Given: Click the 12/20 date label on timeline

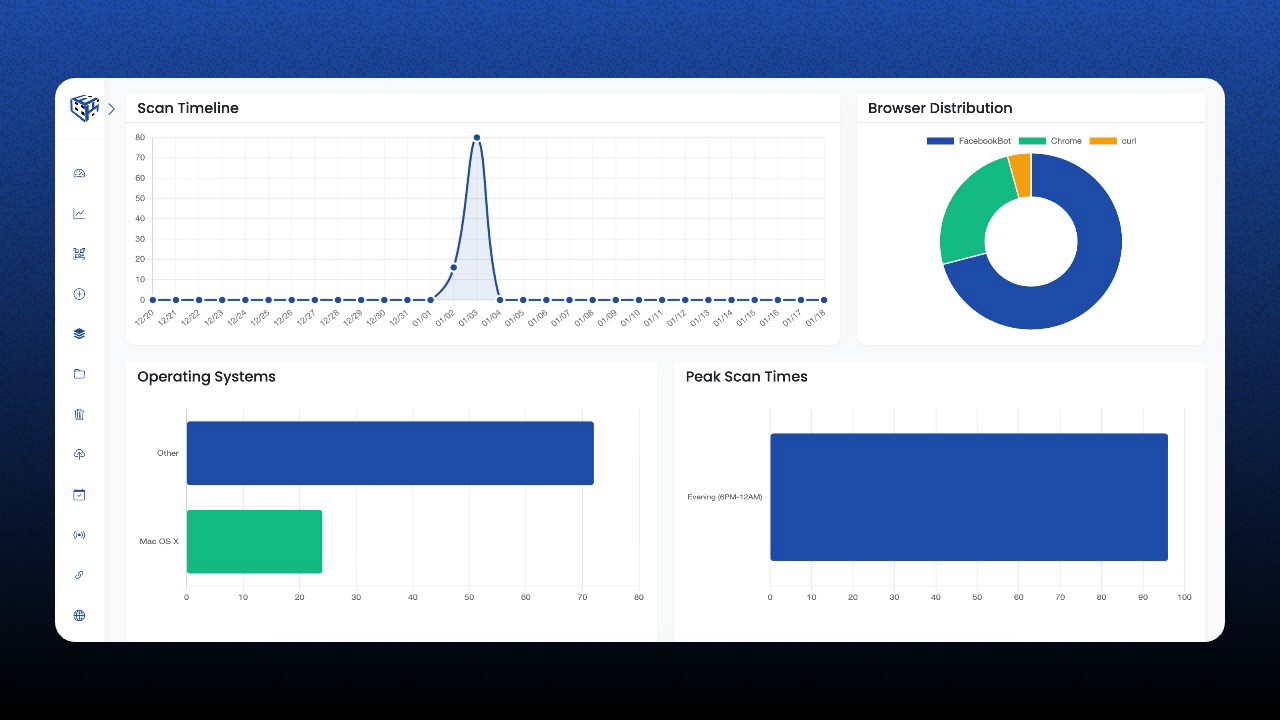Looking at the screenshot, I should [145, 317].
